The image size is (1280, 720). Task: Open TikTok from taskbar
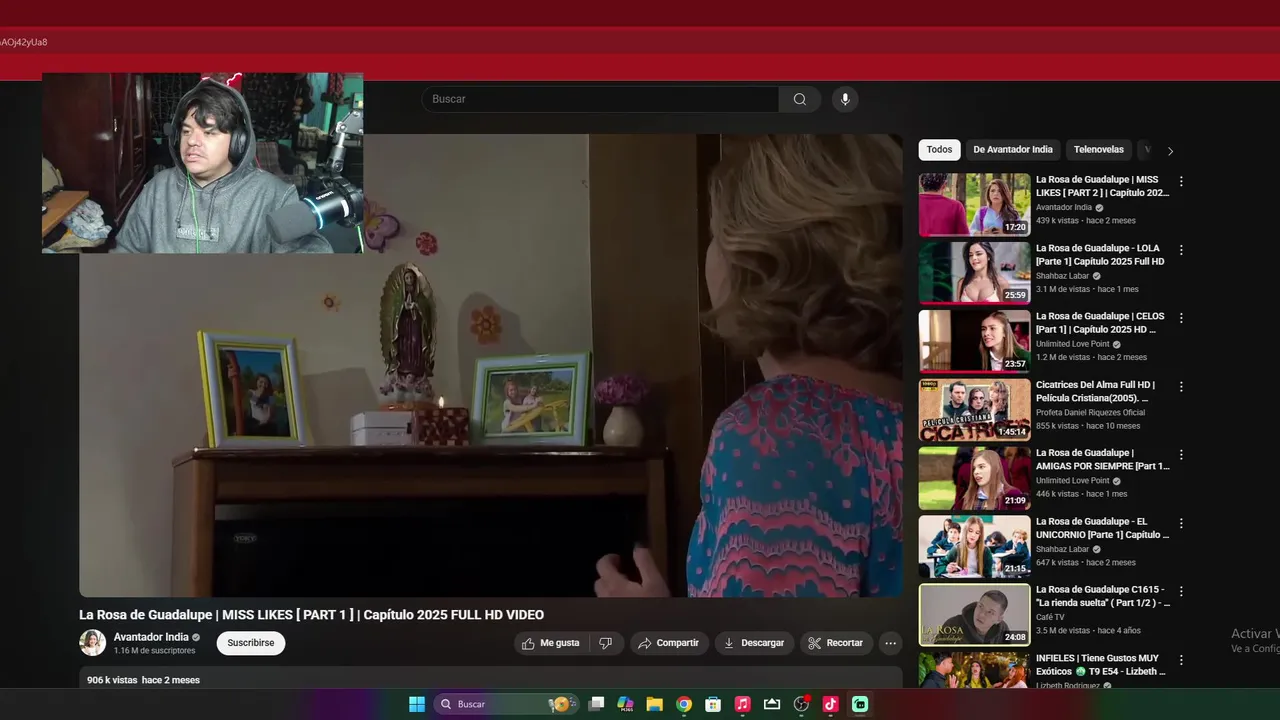pos(830,704)
